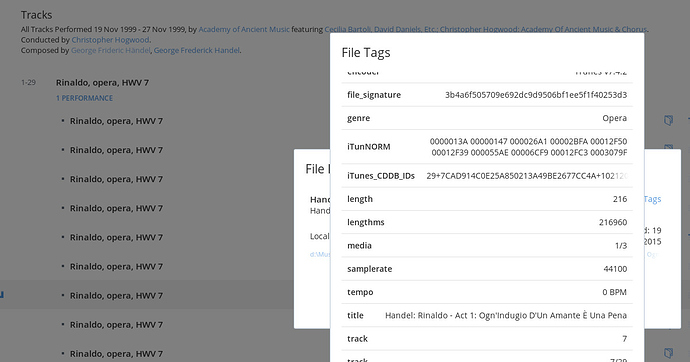
Task: Open Christopher Hogwood conductor link
Action: 110,40
